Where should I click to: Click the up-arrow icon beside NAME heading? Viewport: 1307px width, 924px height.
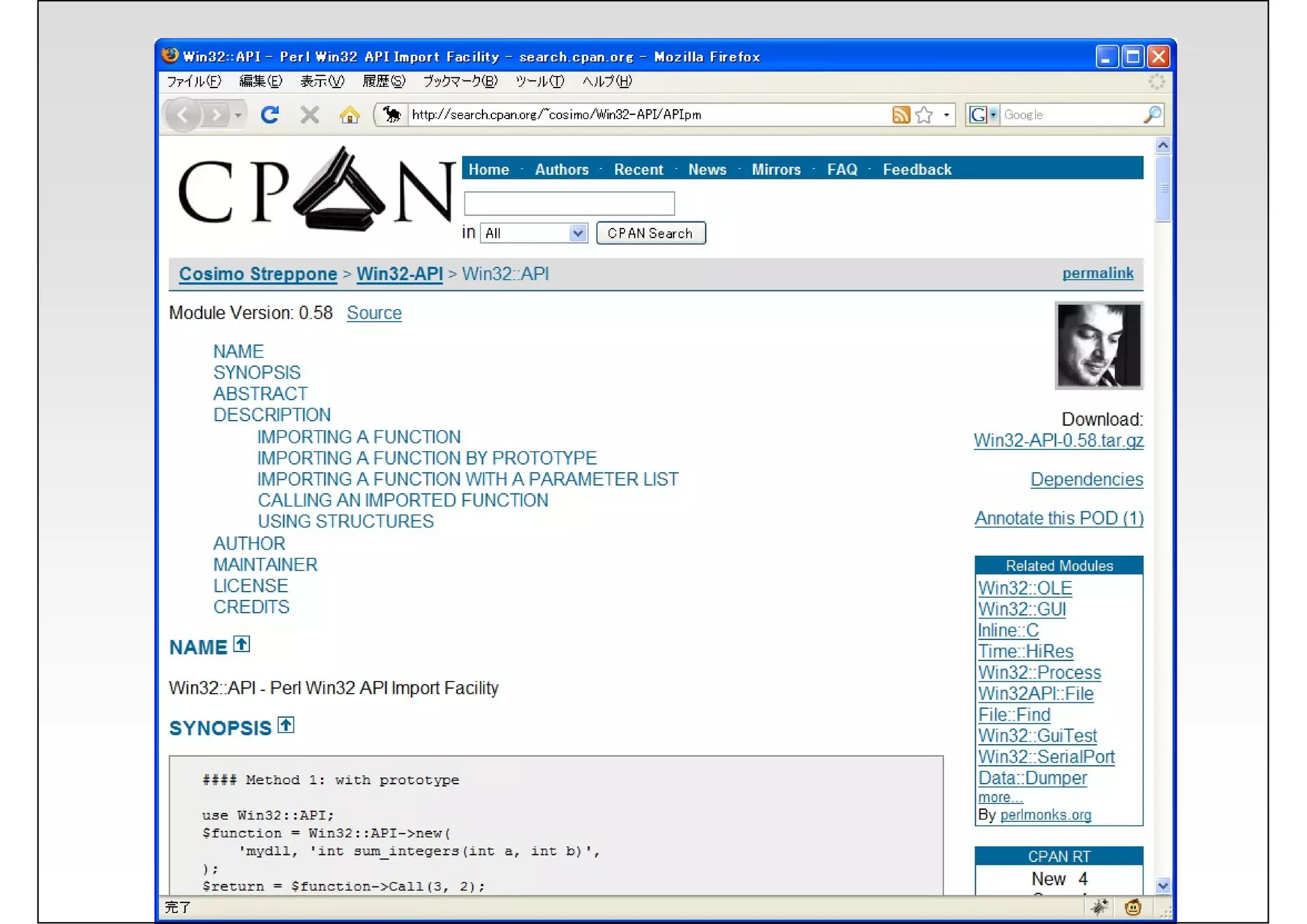point(241,645)
